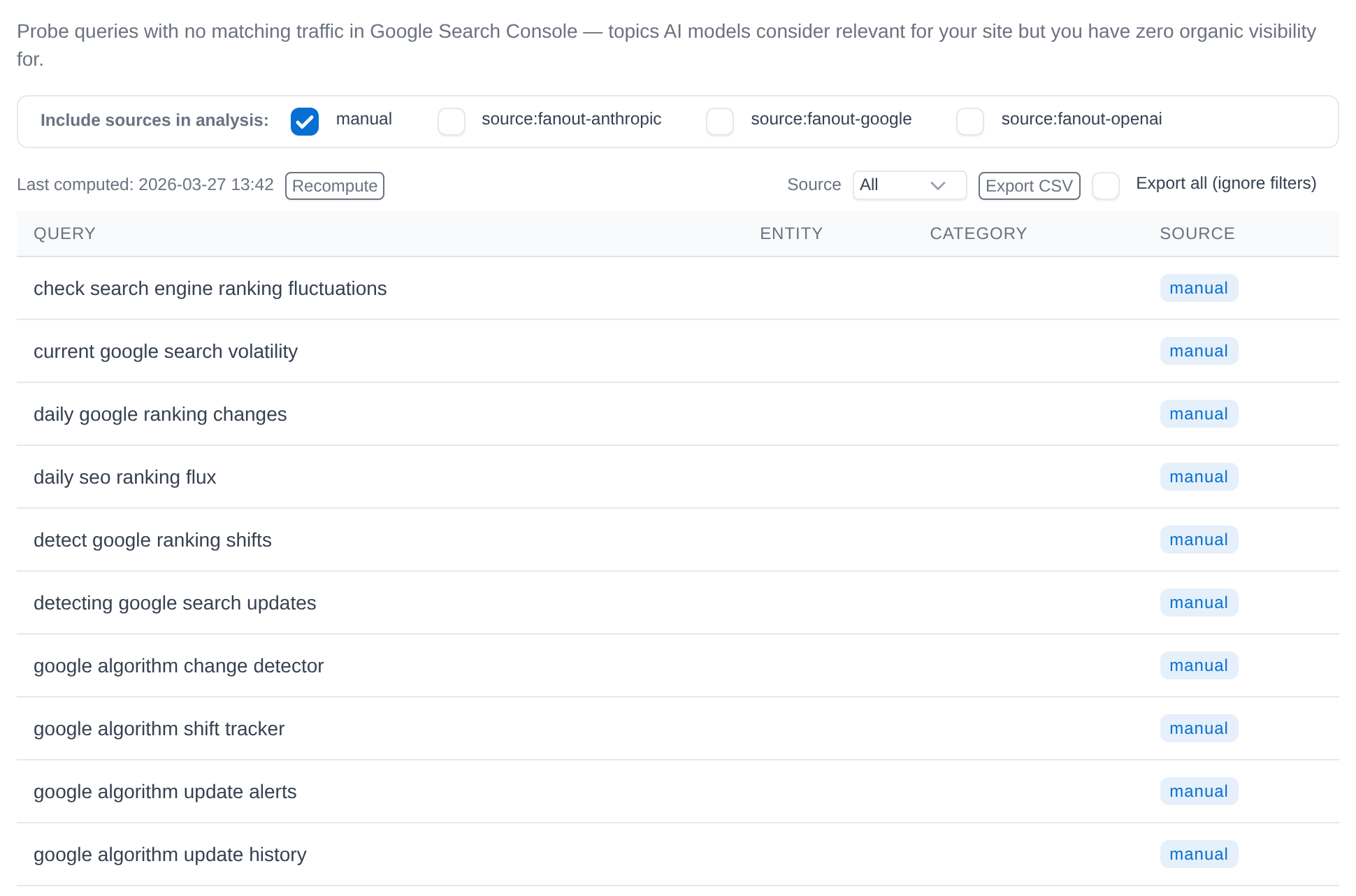Sort by the QUERY column header
The height and width of the screenshot is (896, 1356).
click(x=64, y=233)
